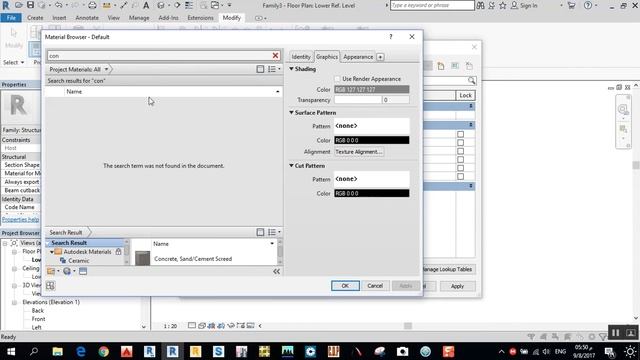Collapse Autodesk Materials tree node

(x=52, y=252)
